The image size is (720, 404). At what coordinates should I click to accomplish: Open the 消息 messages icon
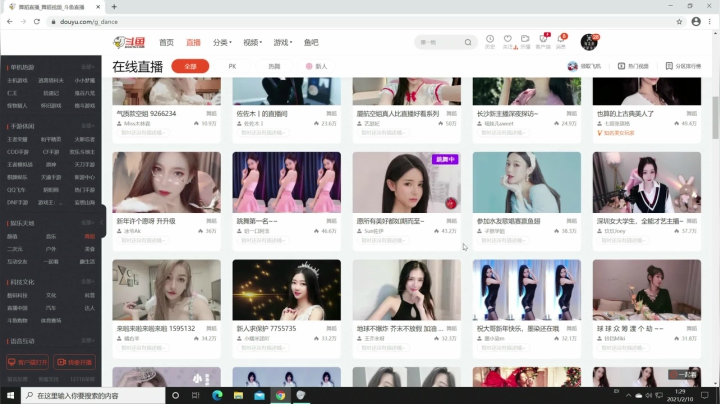(561, 41)
